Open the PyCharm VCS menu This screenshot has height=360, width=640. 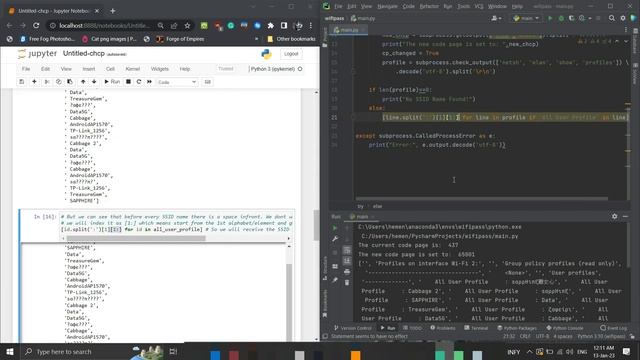pos(479,7)
